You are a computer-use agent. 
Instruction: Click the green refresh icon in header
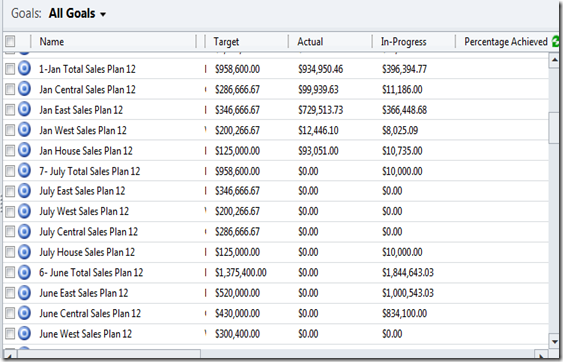pos(556,42)
